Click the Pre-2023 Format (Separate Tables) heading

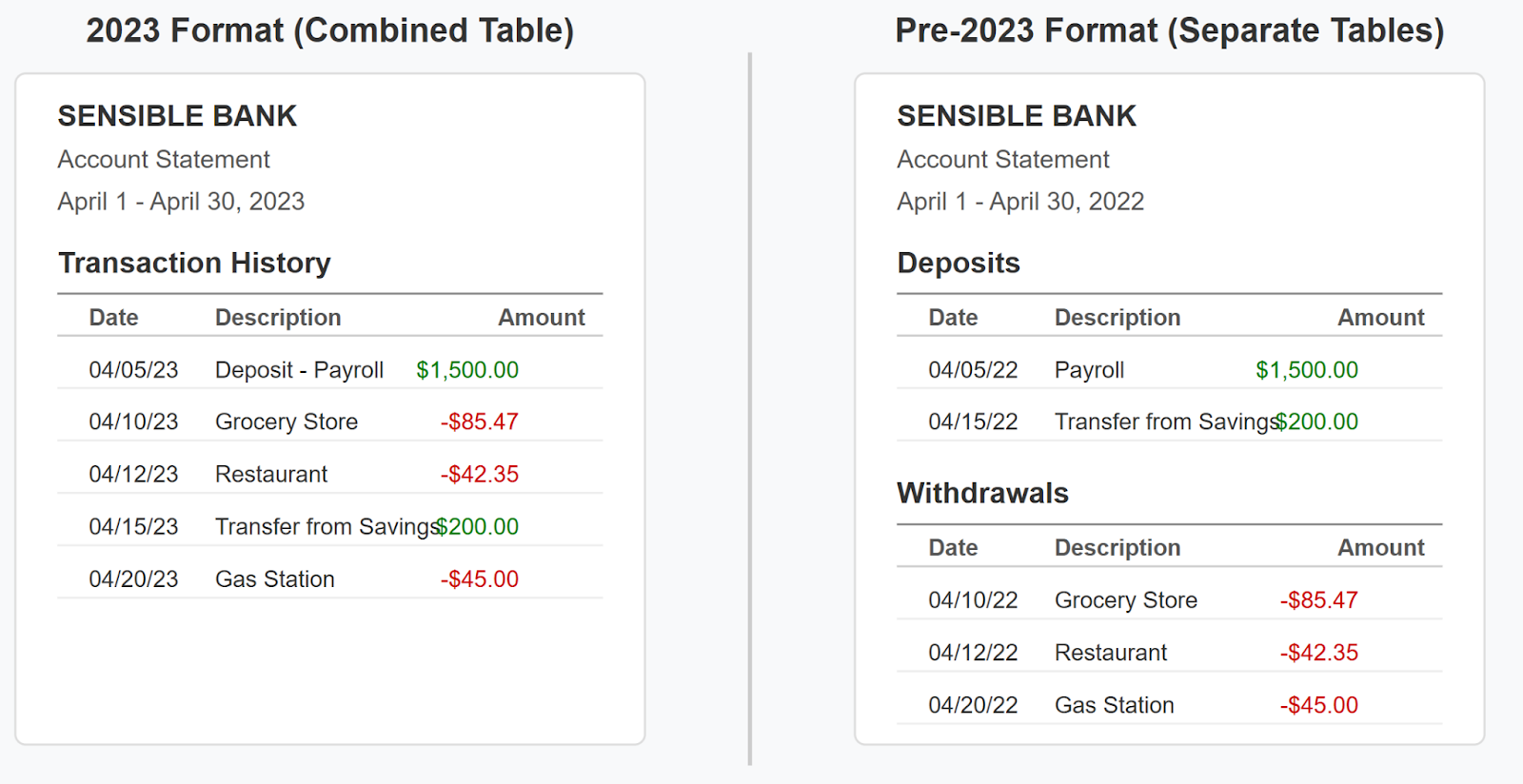[1170, 30]
